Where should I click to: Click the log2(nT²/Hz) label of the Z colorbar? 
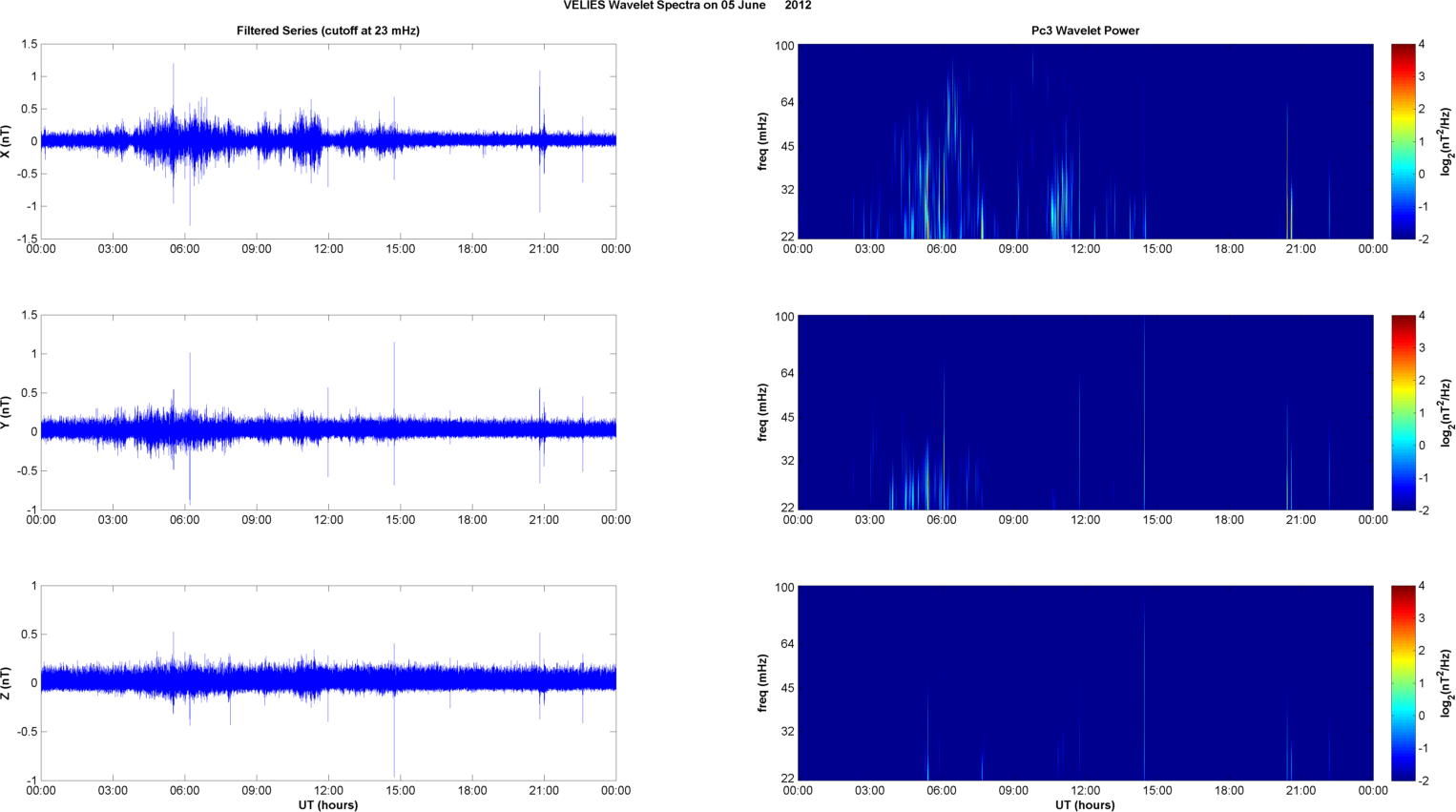(x=1446, y=683)
